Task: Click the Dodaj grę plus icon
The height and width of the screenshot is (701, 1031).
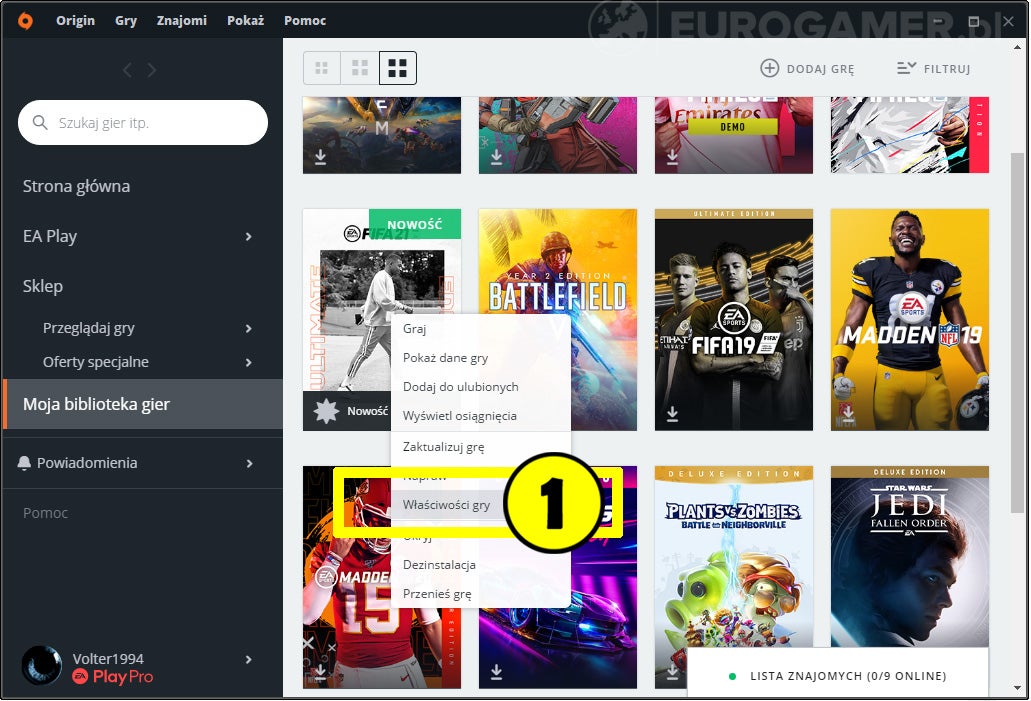Action: pyautogui.click(x=769, y=68)
